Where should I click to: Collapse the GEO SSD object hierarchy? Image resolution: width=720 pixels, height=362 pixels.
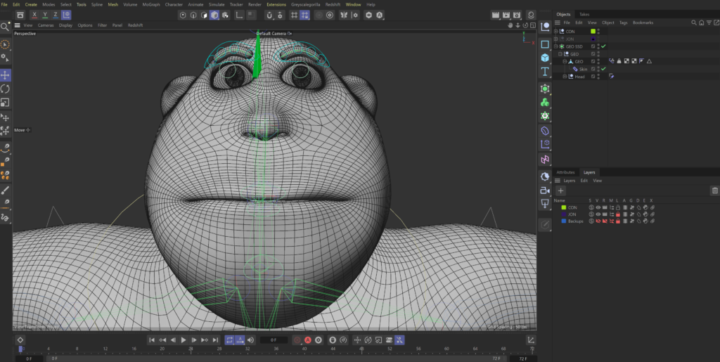(x=556, y=46)
